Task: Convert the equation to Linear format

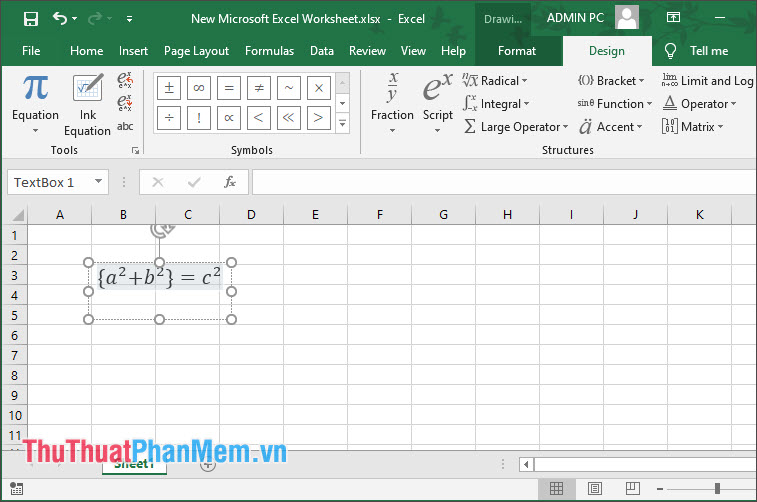Action: [125, 103]
